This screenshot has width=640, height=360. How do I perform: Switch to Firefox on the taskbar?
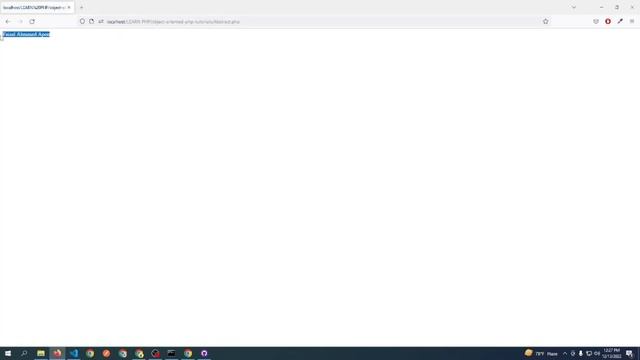coord(57,353)
